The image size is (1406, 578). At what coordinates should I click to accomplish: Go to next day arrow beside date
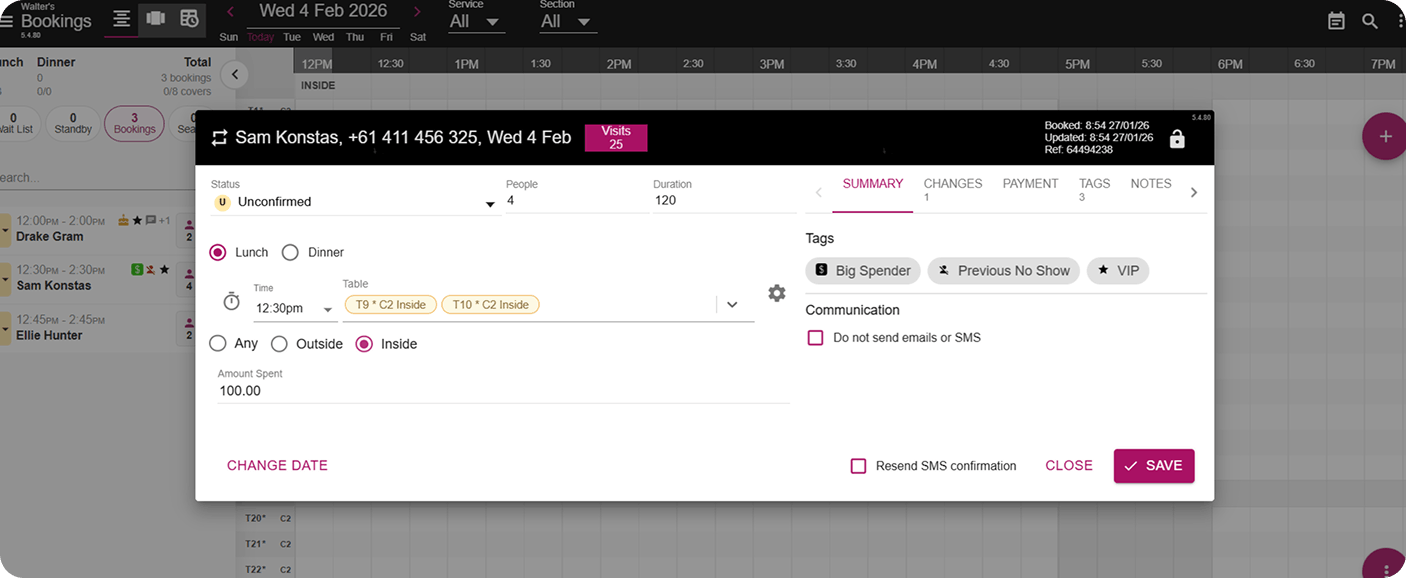point(417,12)
